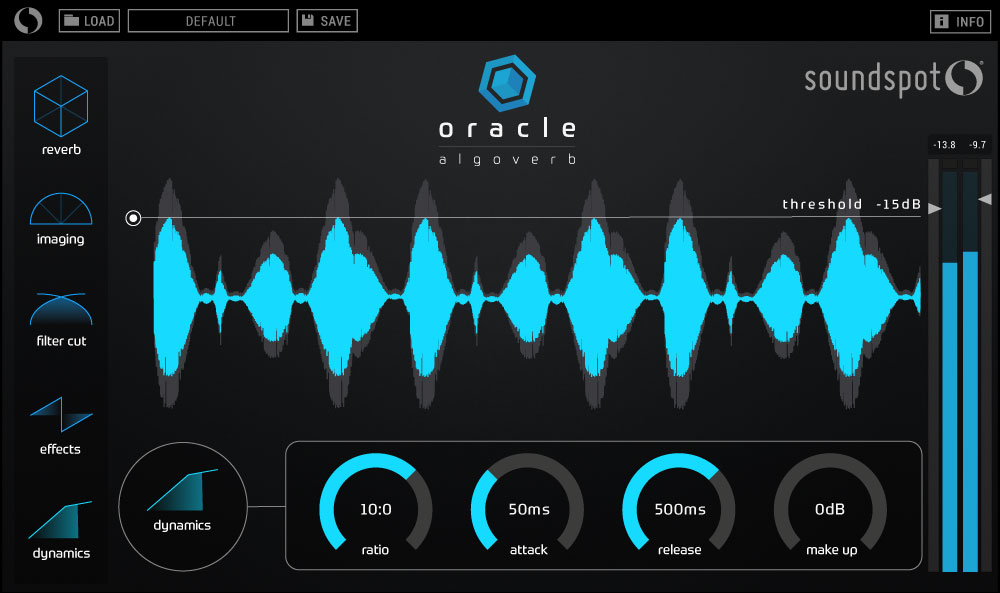Click the Oracle hexagon logo
This screenshot has height=593, width=1000.
coord(507,83)
